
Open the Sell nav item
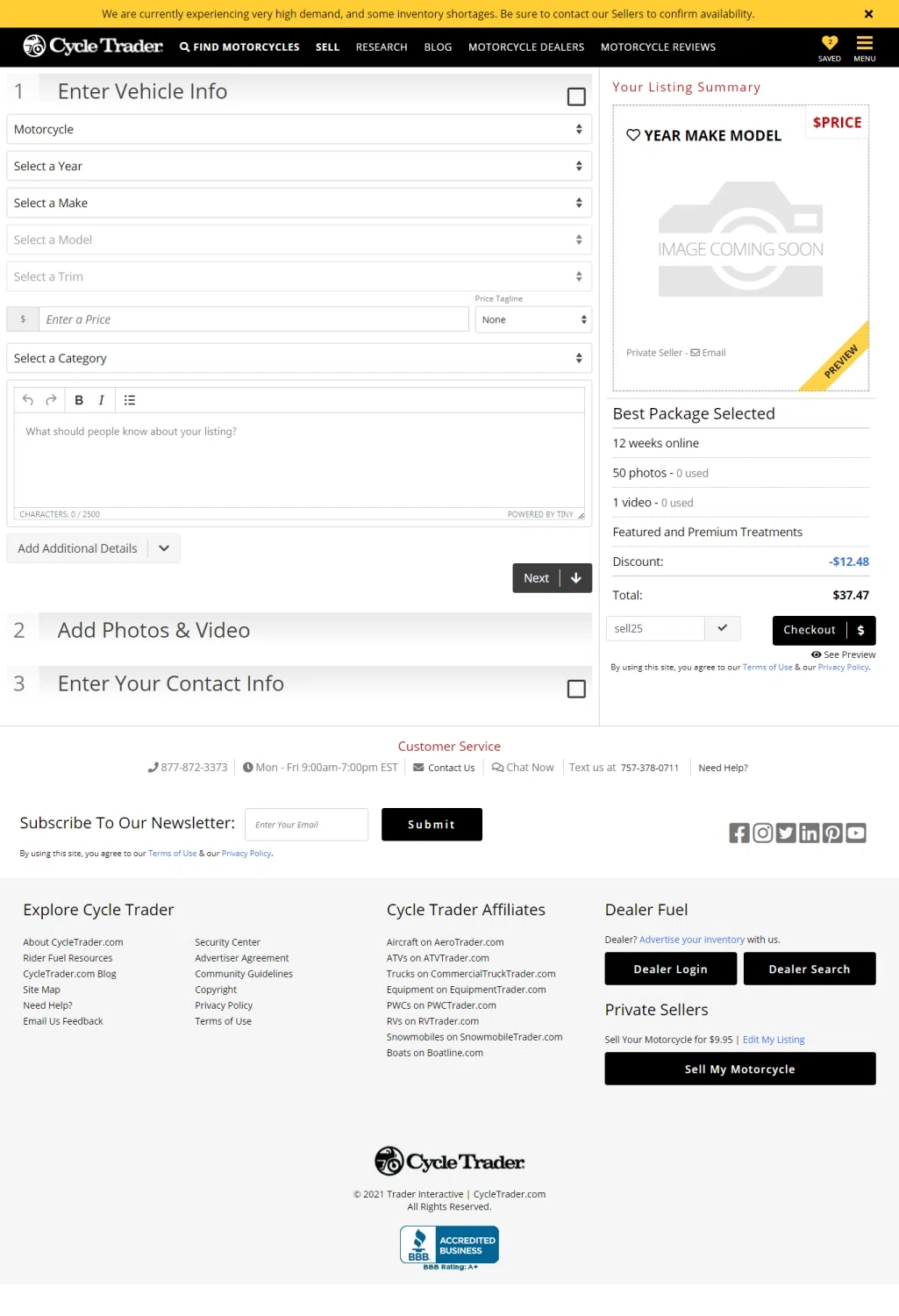coord(327,47)
